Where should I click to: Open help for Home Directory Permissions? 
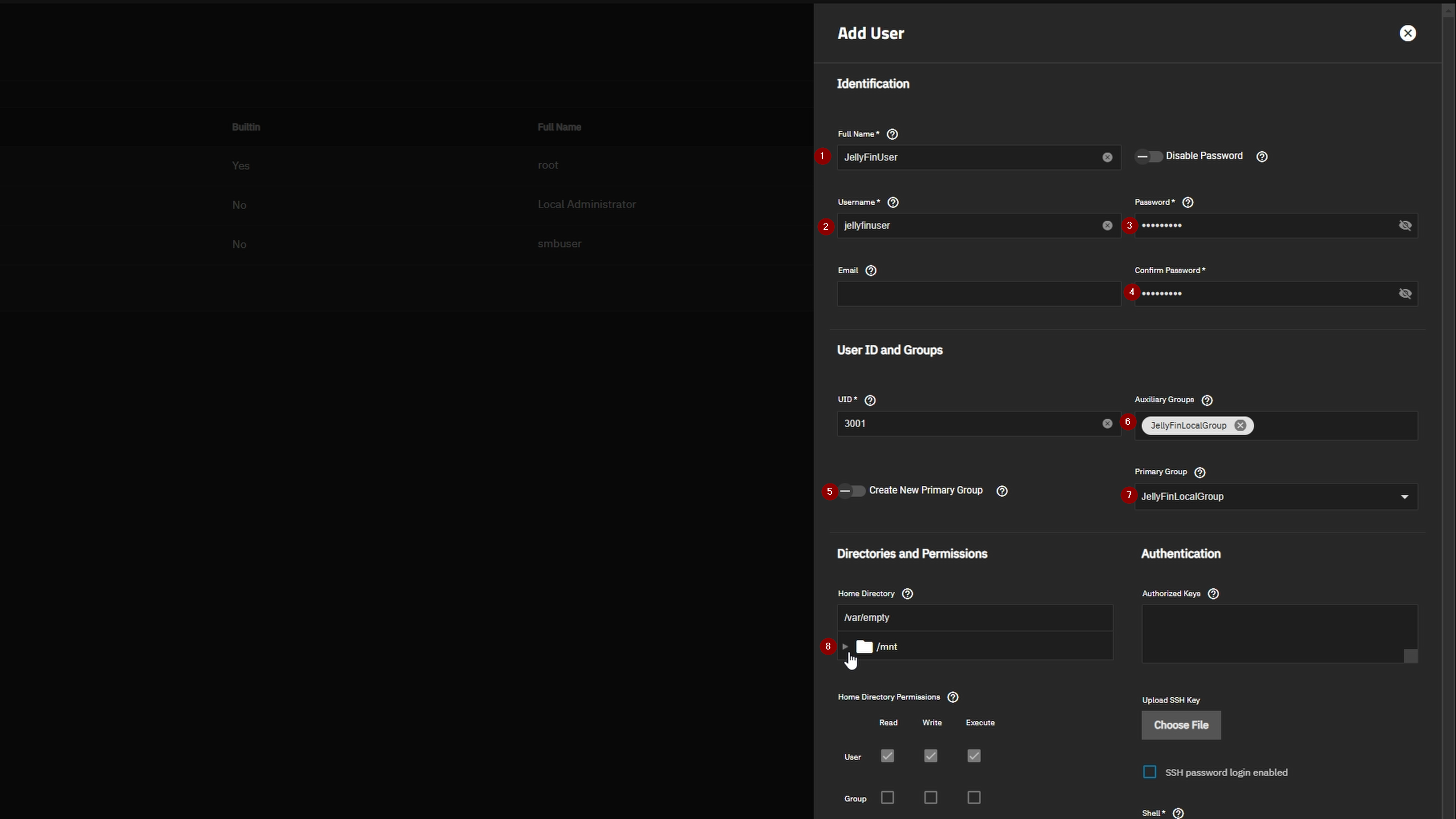point(953,697)
